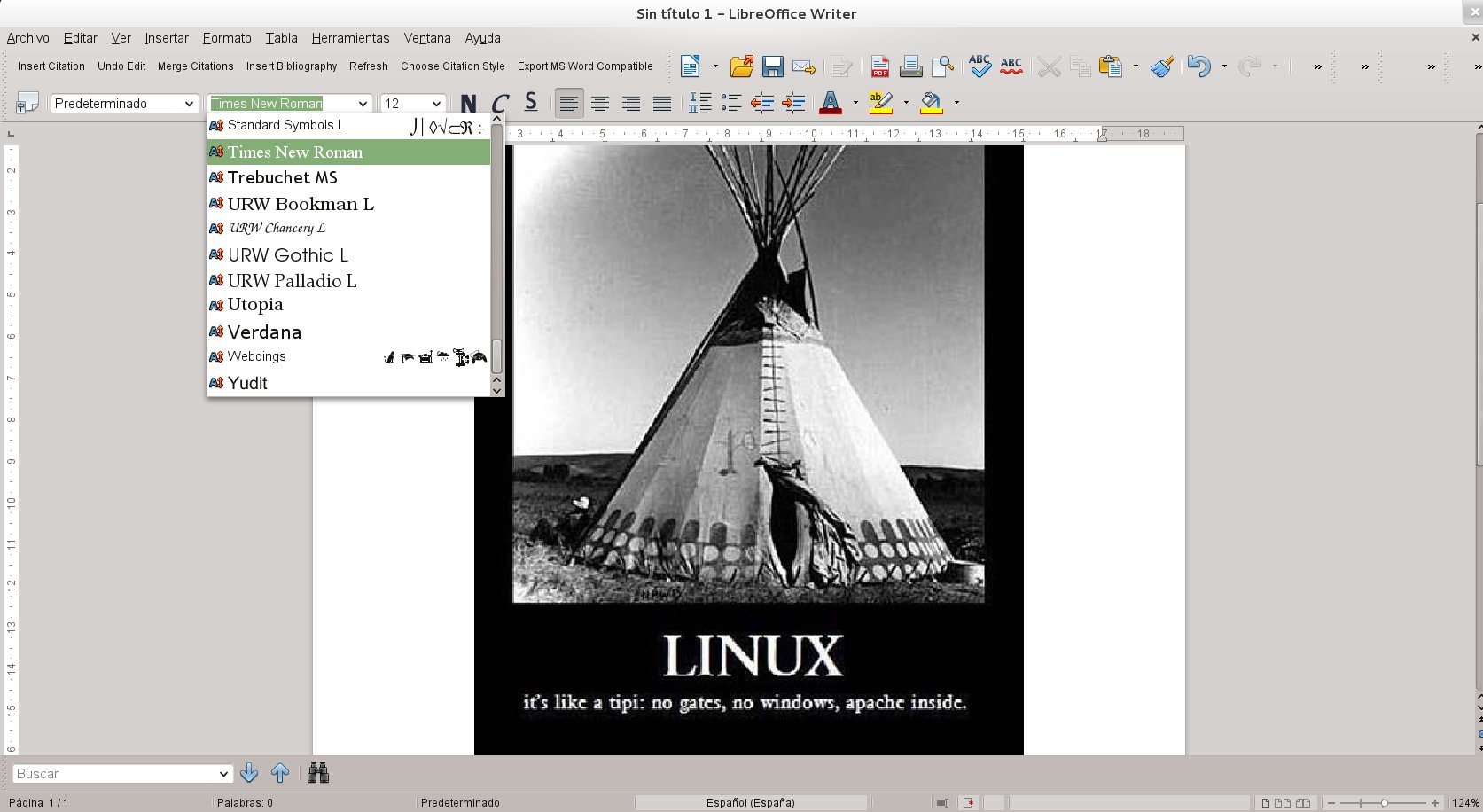
Task: Open the Archivo menu
Action: [x=28, y=38]
